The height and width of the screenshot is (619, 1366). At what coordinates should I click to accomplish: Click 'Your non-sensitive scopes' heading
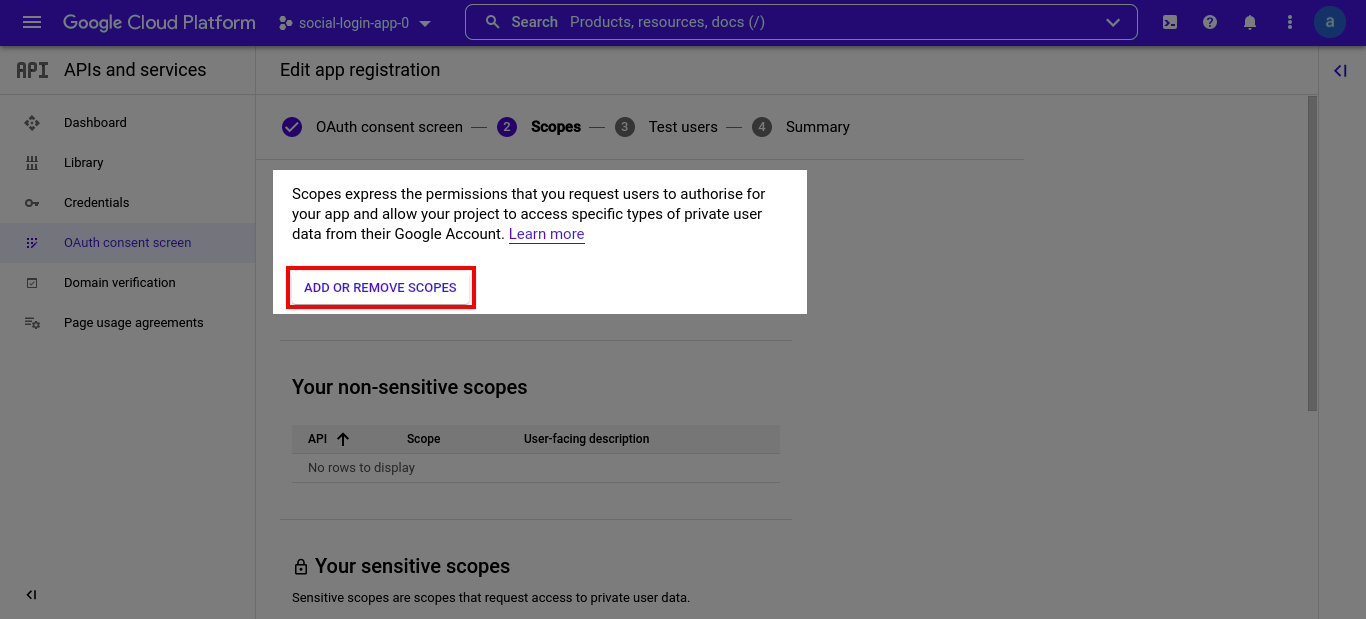[x=409, y=387]
